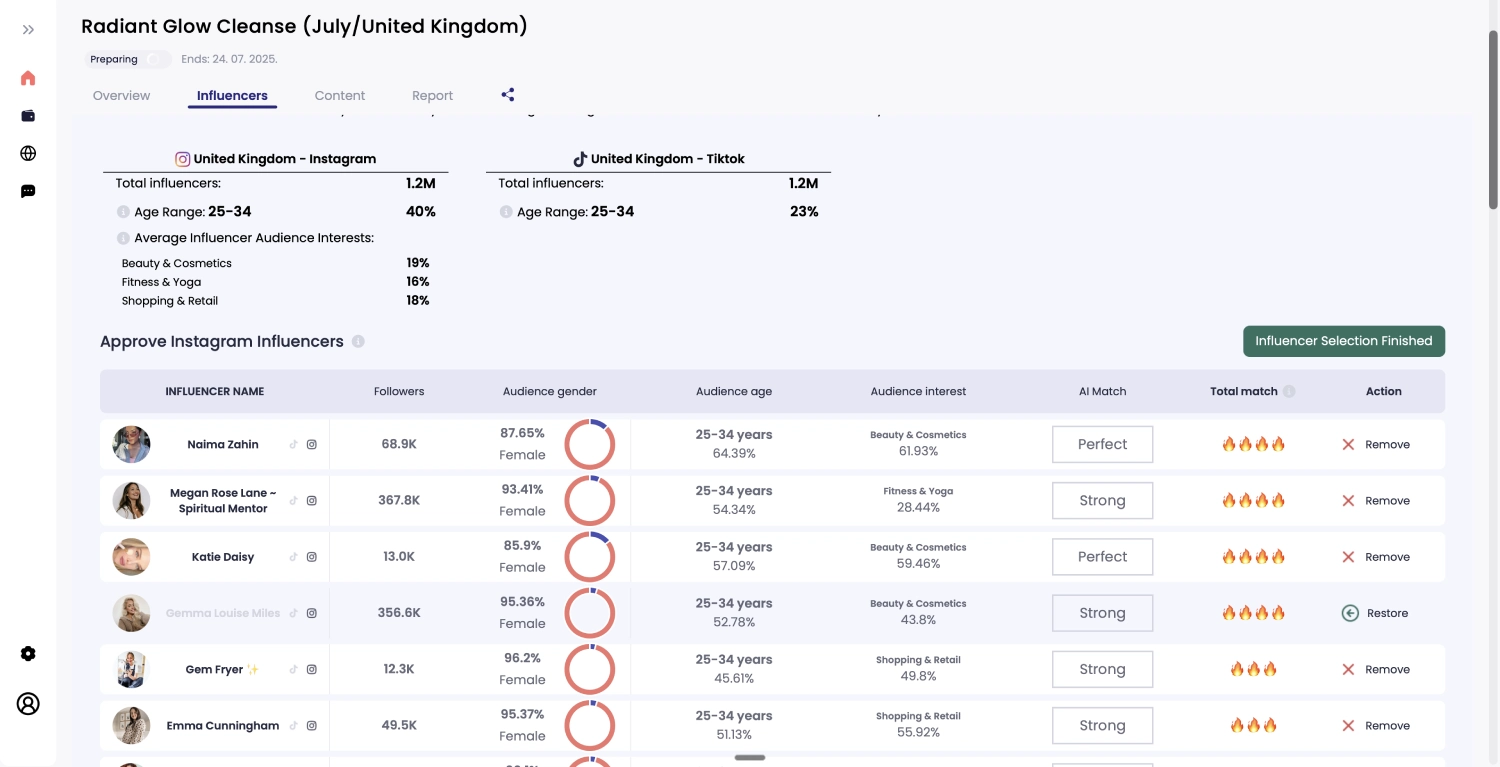
Task: Remove Megan Rose Lane from the list
Action: (x=1376, y=500)
